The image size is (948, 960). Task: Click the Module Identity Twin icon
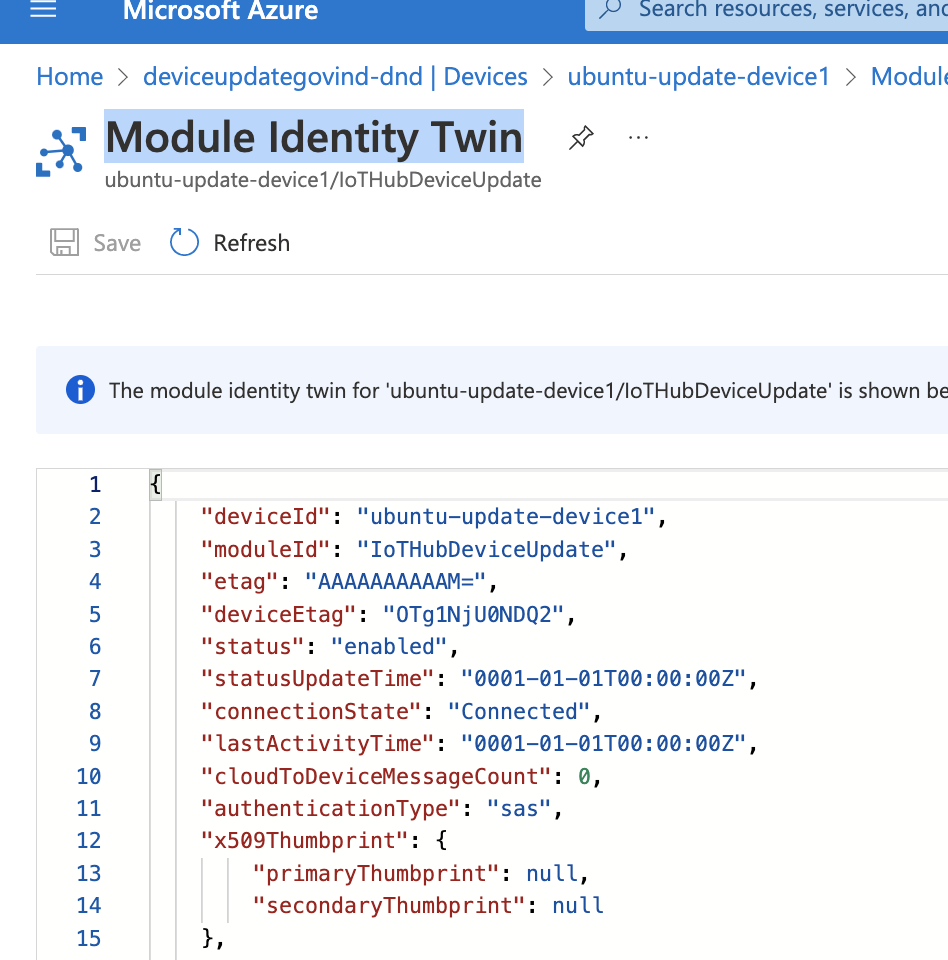[61, 152]
